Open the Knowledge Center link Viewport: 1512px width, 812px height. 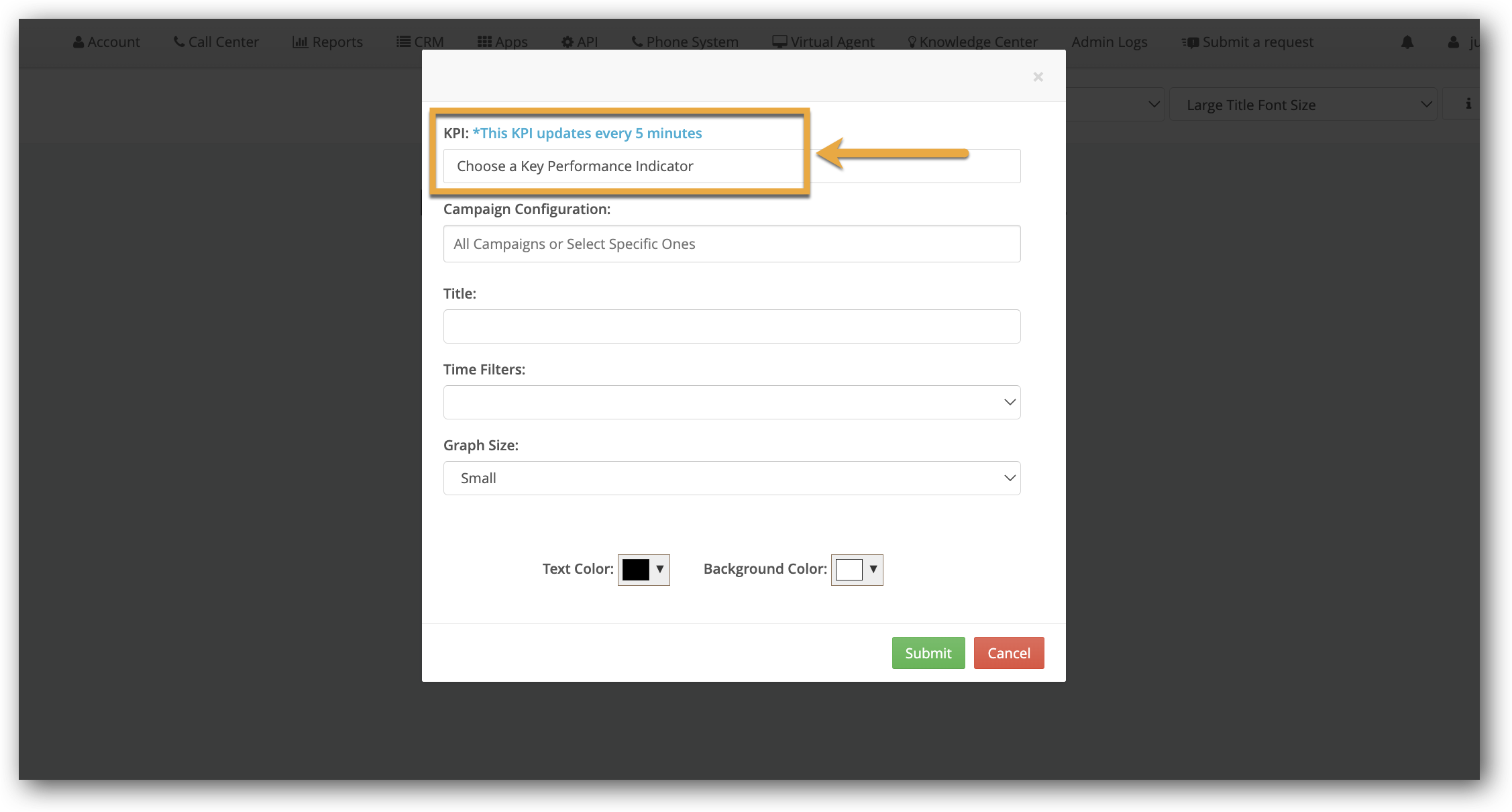(972, 42)
